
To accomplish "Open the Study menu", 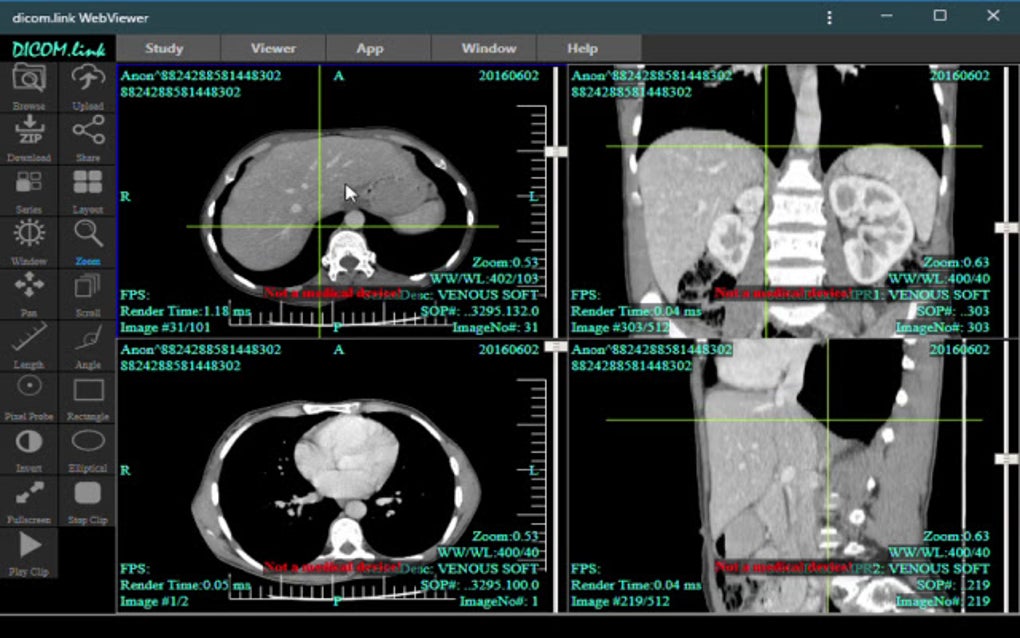I will (163, 47).
